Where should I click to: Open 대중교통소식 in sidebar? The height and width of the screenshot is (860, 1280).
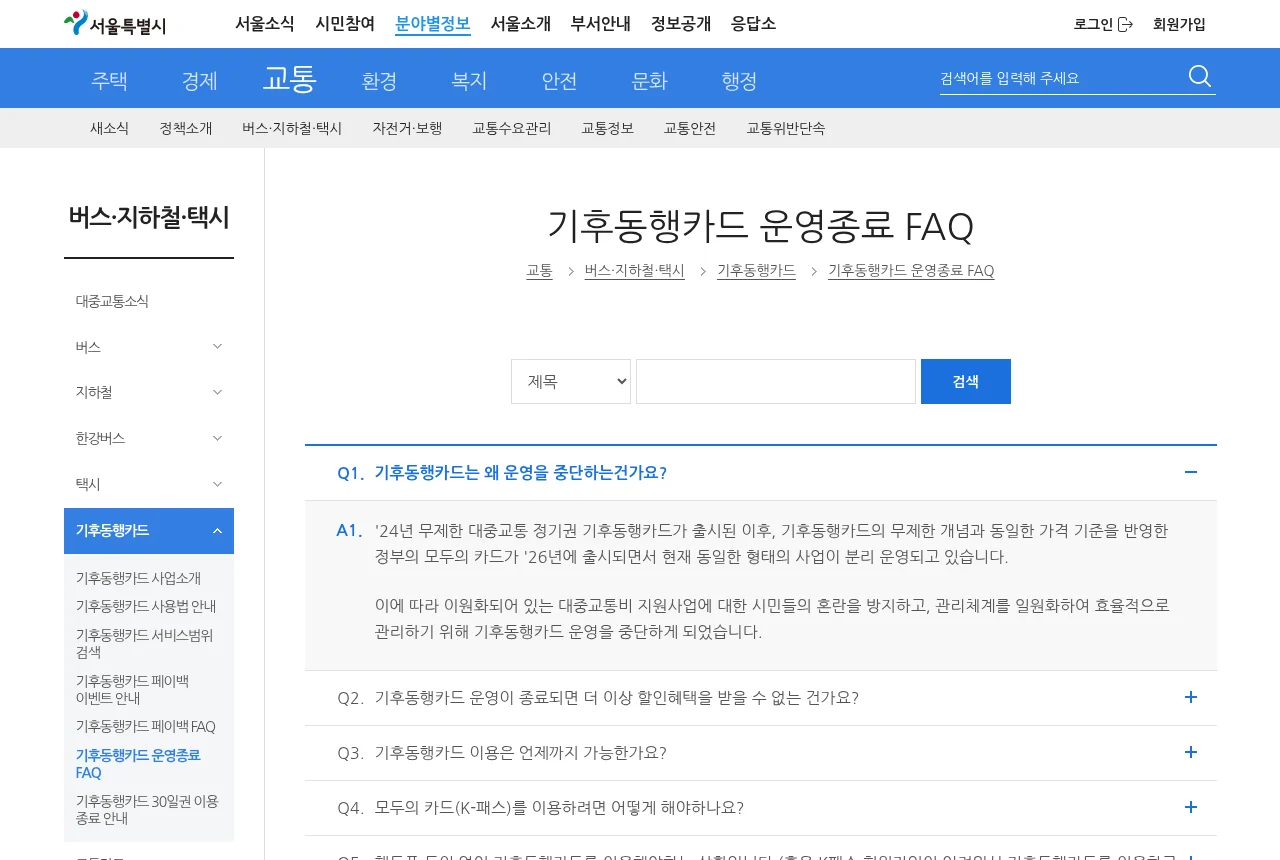(112, 301)
